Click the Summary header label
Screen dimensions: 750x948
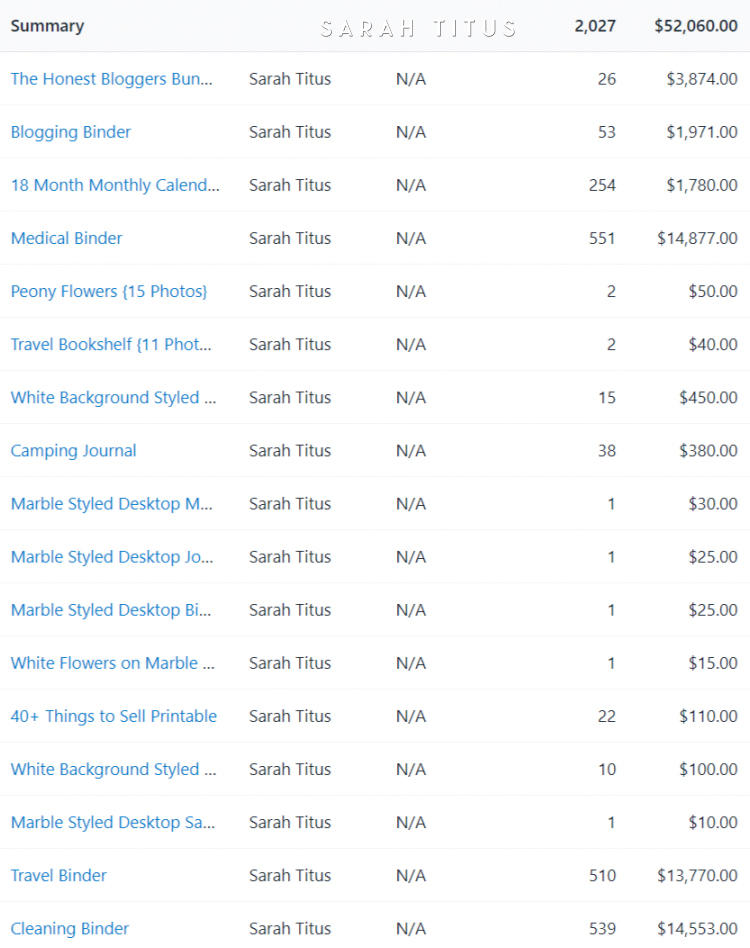tap(48, 26)
